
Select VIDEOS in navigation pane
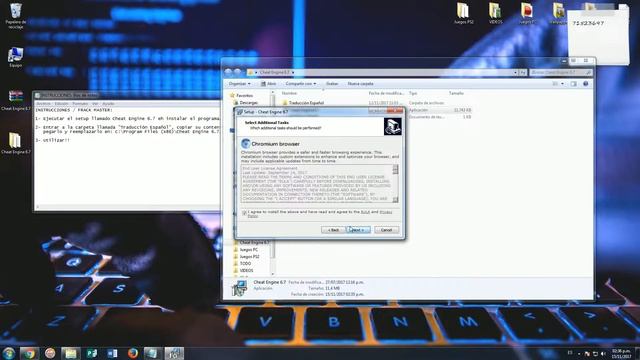pyautogui.click(x=243, y=271)
